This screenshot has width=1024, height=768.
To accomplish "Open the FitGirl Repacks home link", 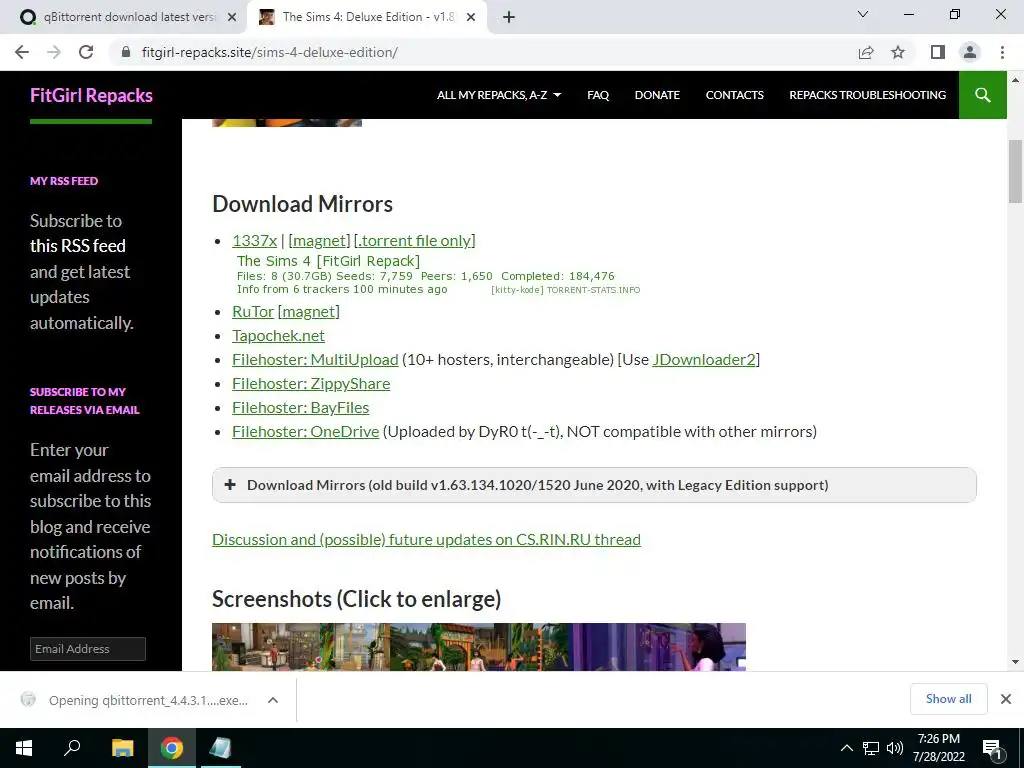I will 91,95.
